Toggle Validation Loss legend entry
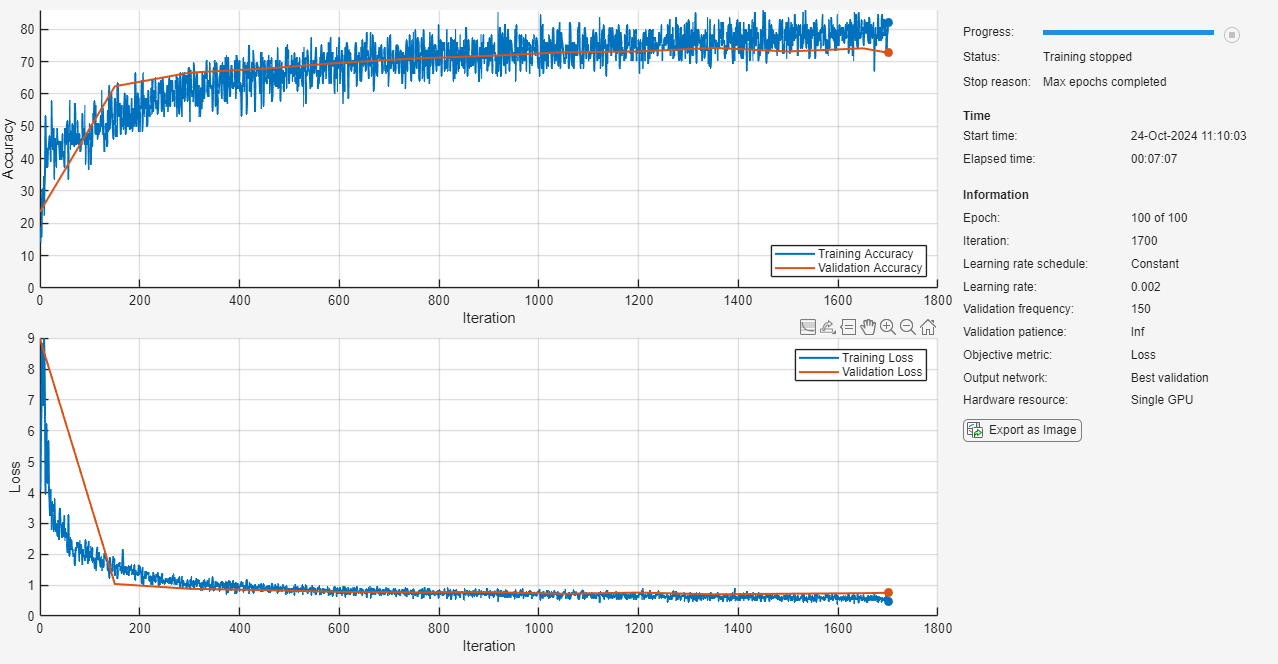 [862, 372]
